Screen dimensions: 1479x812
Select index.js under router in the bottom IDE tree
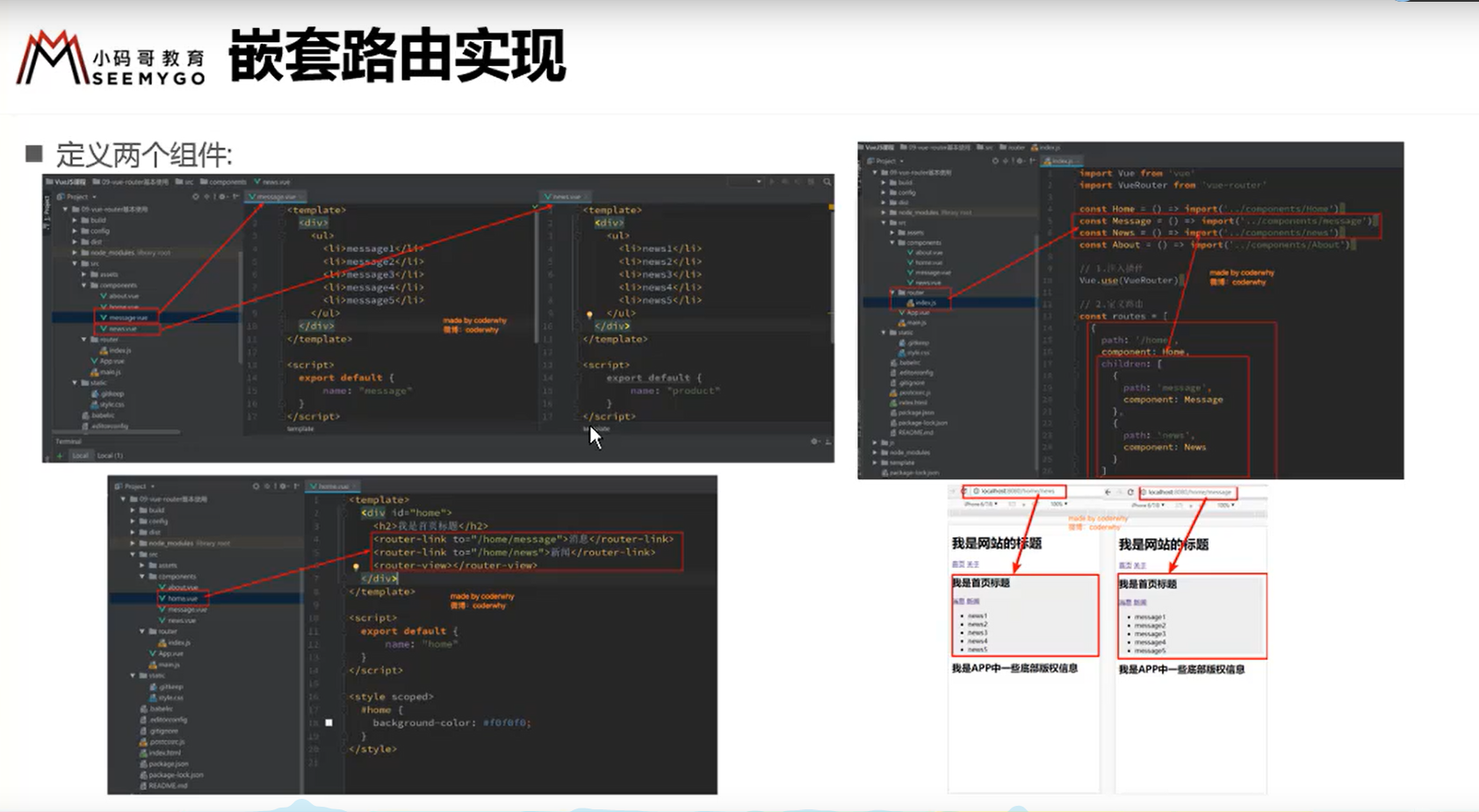175,643
